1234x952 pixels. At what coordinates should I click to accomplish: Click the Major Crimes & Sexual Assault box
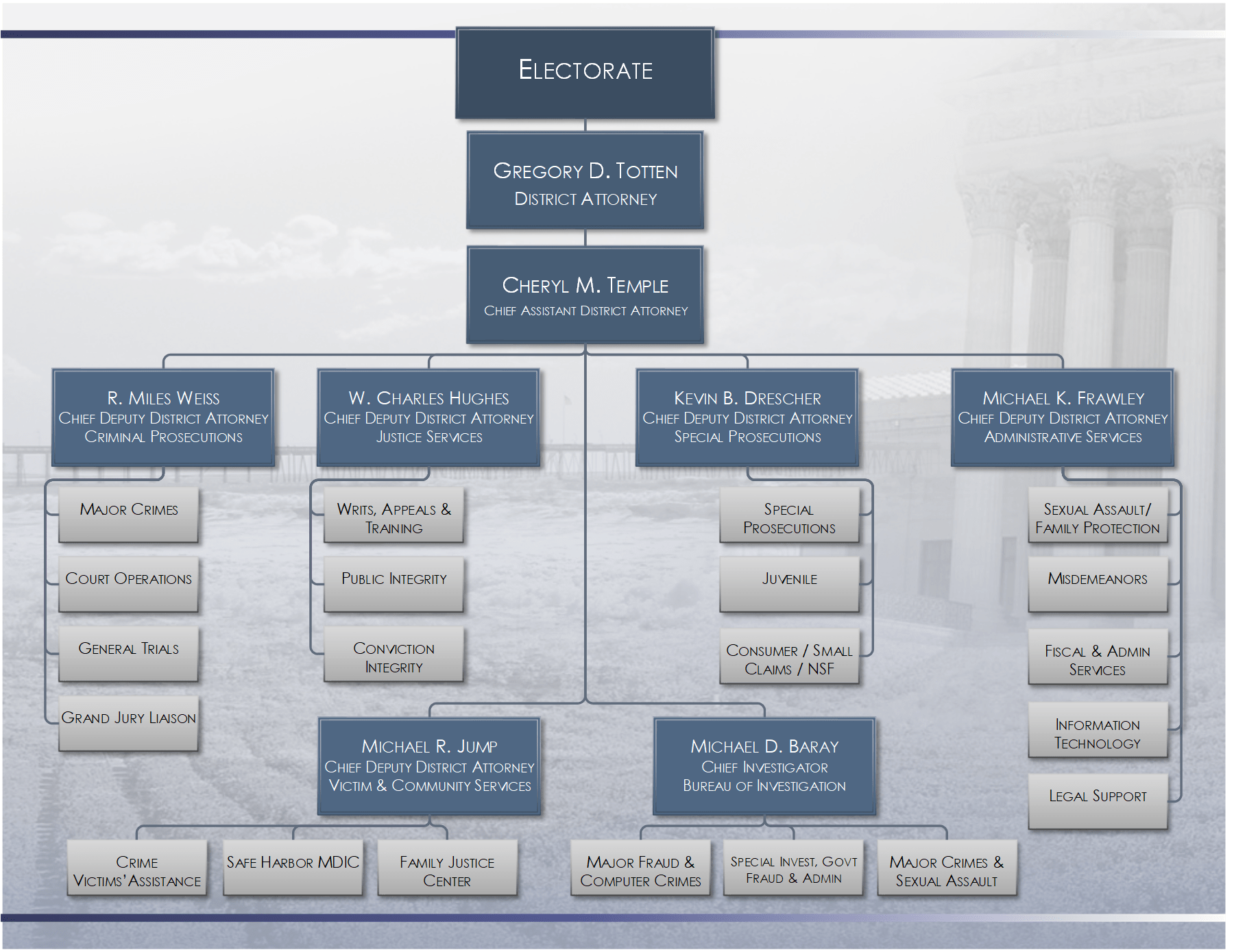pyautogui.click(x=947, y=868)
